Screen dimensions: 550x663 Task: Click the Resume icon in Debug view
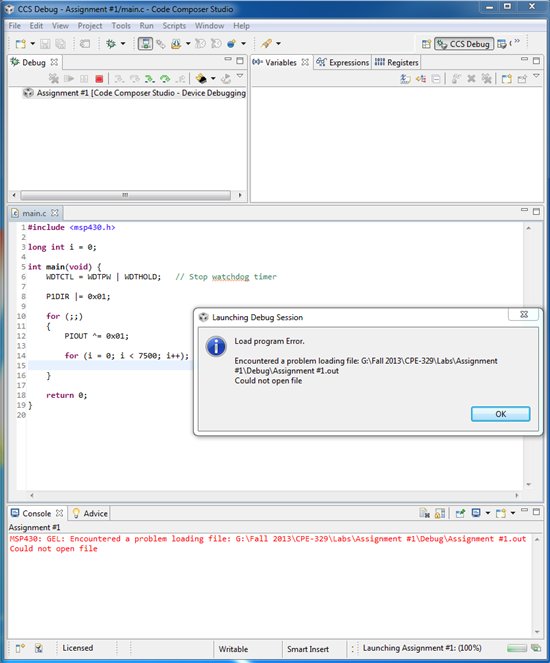pos(68,79)
